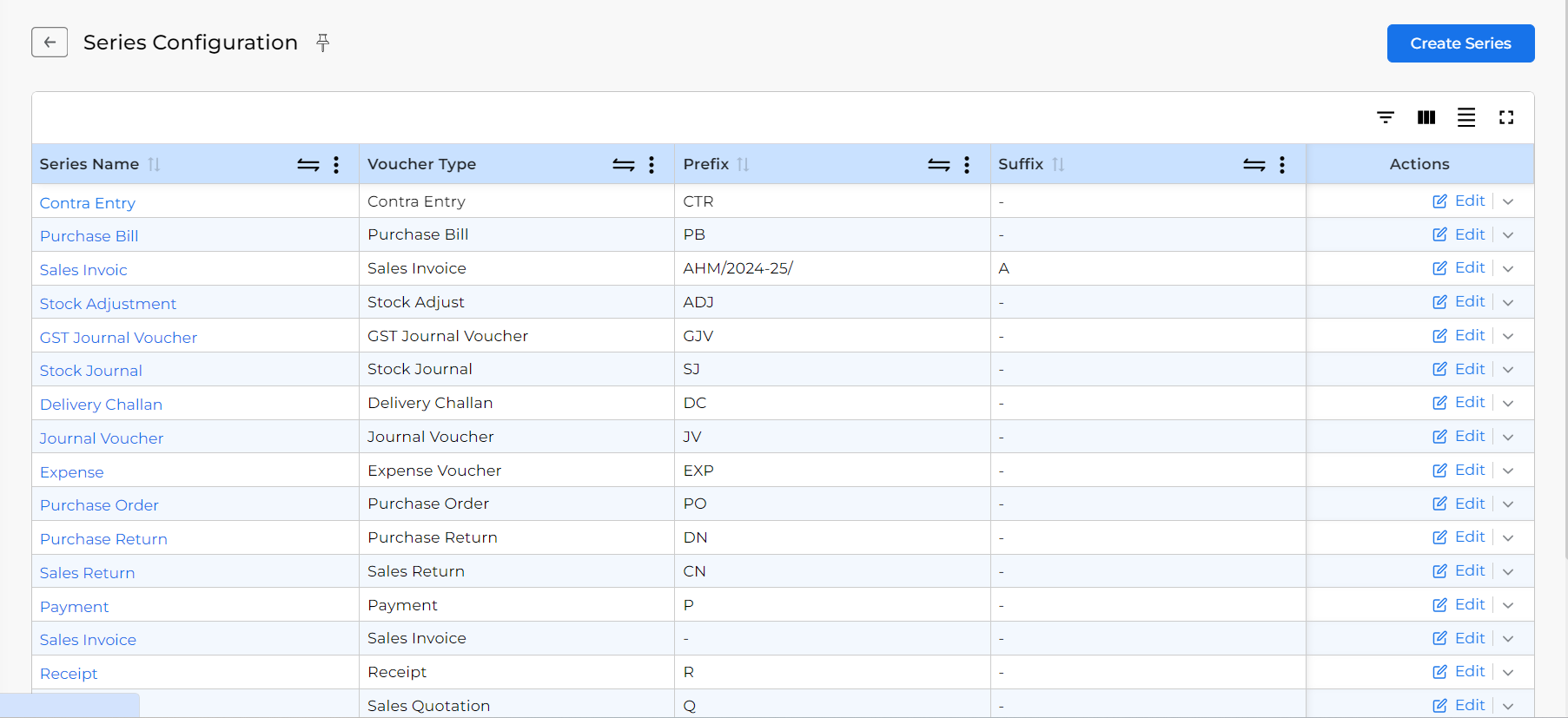Edit the Journal Voucher series

(1459, 436)
